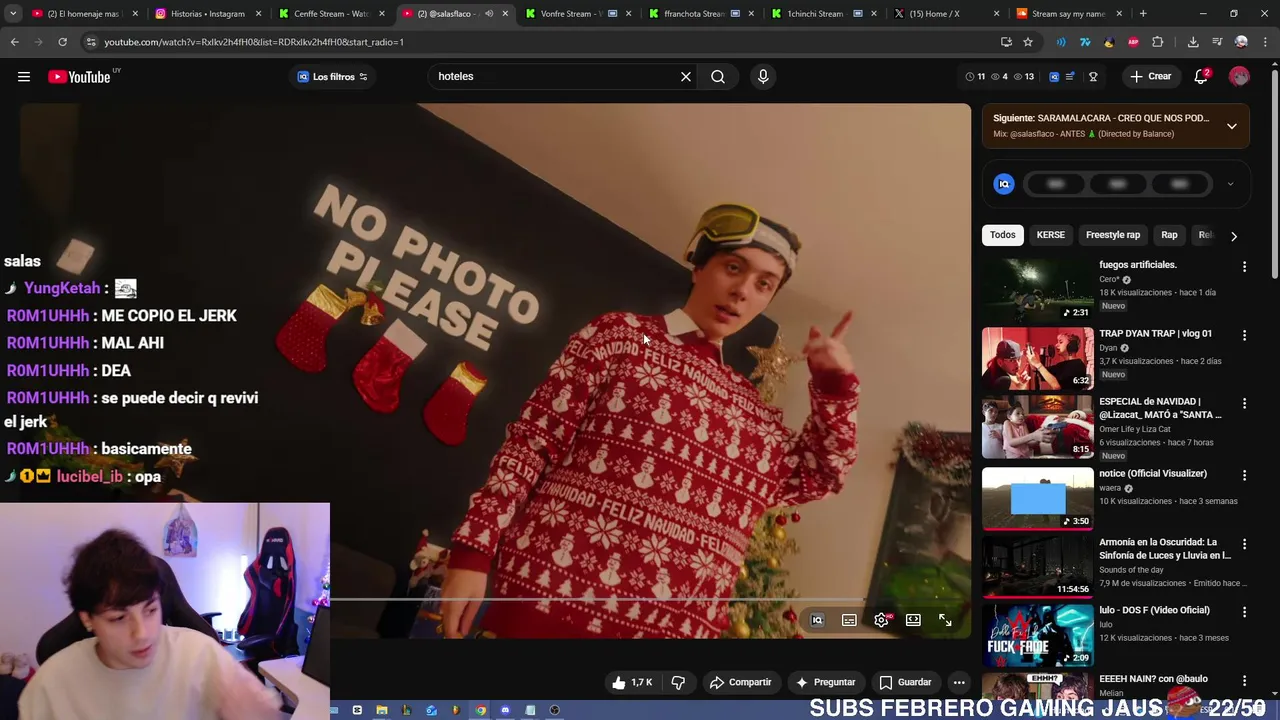Open the YouTube hamburger guide menu

click(x=24, y=77)
